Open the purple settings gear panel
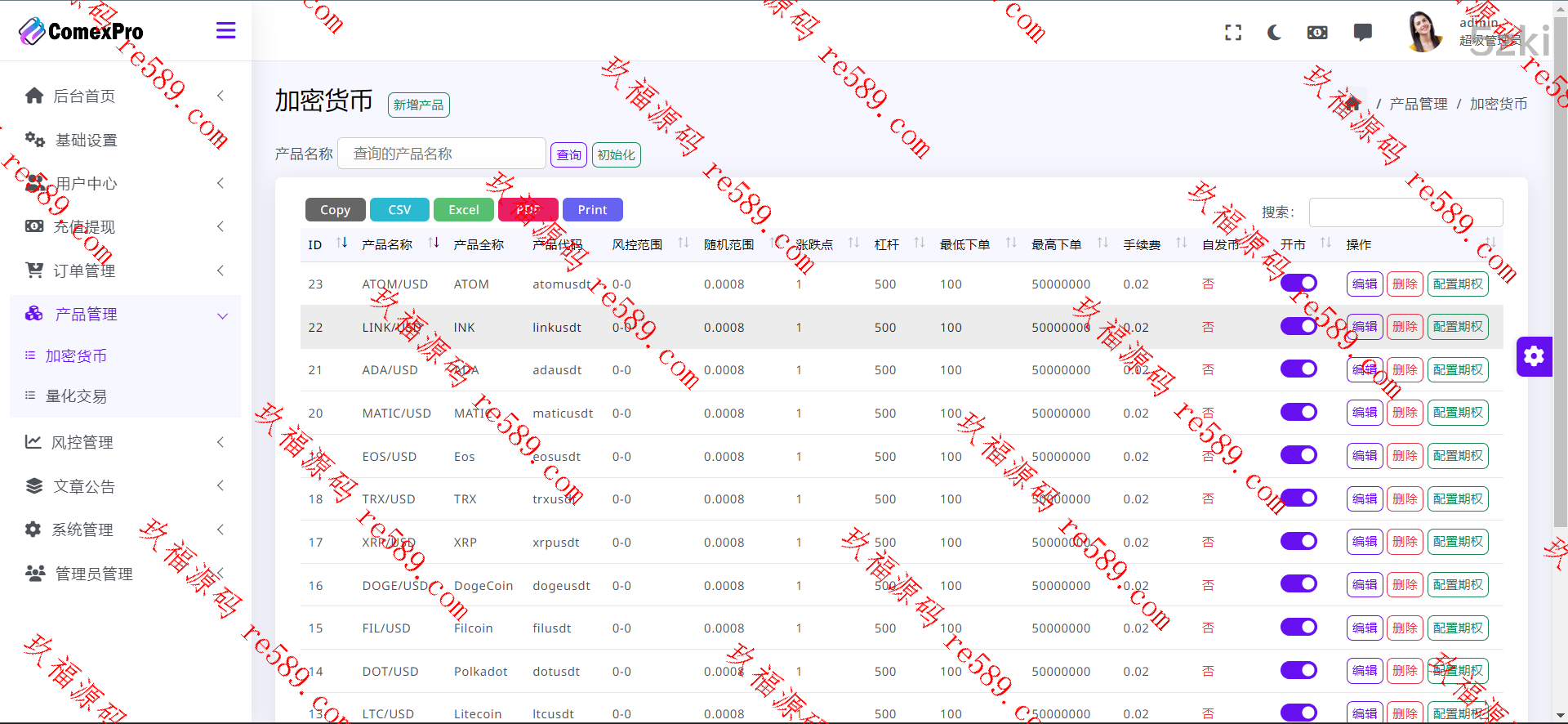 tap(1534, 356)
